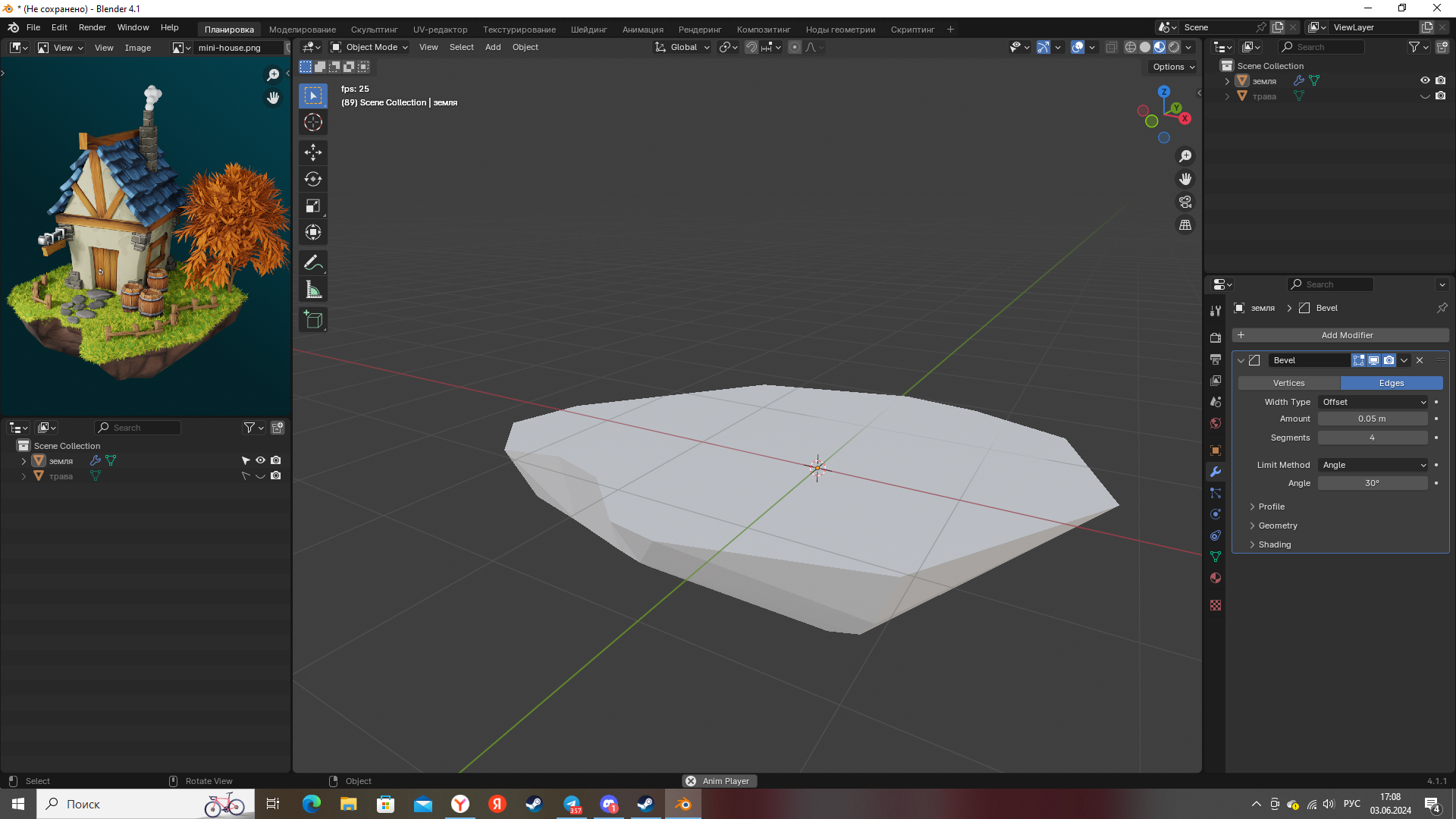Click the viewport zoom magnifier icon
Screen dimensions: 1456x819
[1185, 156]
